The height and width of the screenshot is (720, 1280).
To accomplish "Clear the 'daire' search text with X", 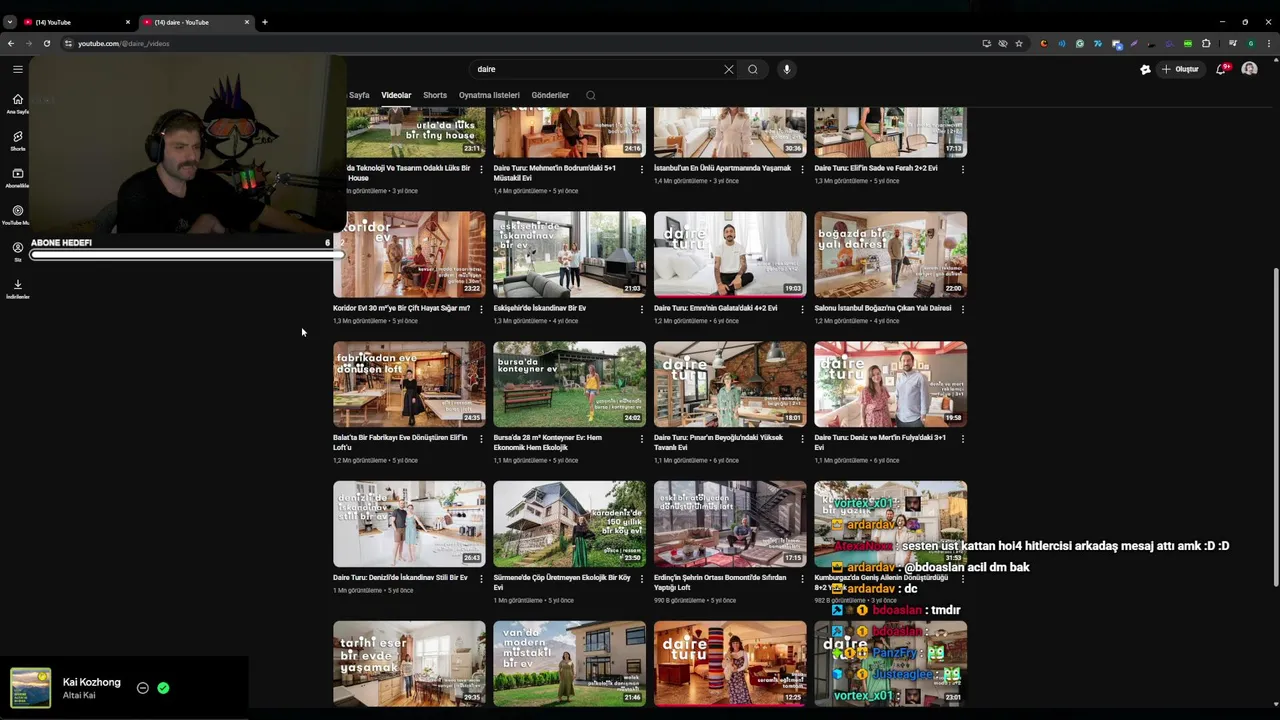I will tap(729, 69).
